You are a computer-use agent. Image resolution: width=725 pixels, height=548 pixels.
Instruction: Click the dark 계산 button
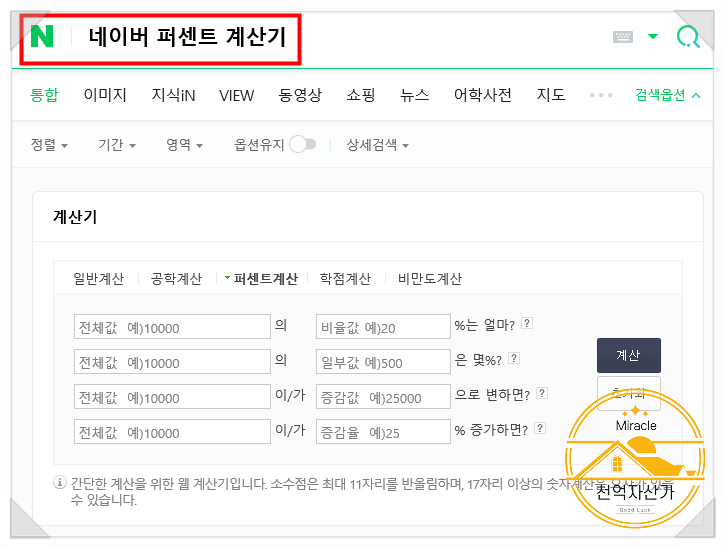click(629, 355)
